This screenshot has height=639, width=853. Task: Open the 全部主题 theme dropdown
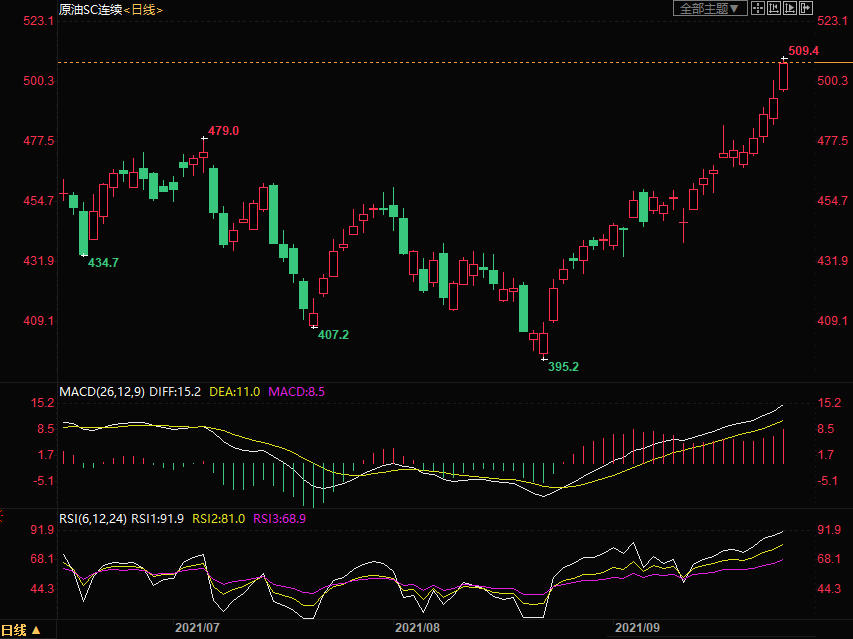711,9
